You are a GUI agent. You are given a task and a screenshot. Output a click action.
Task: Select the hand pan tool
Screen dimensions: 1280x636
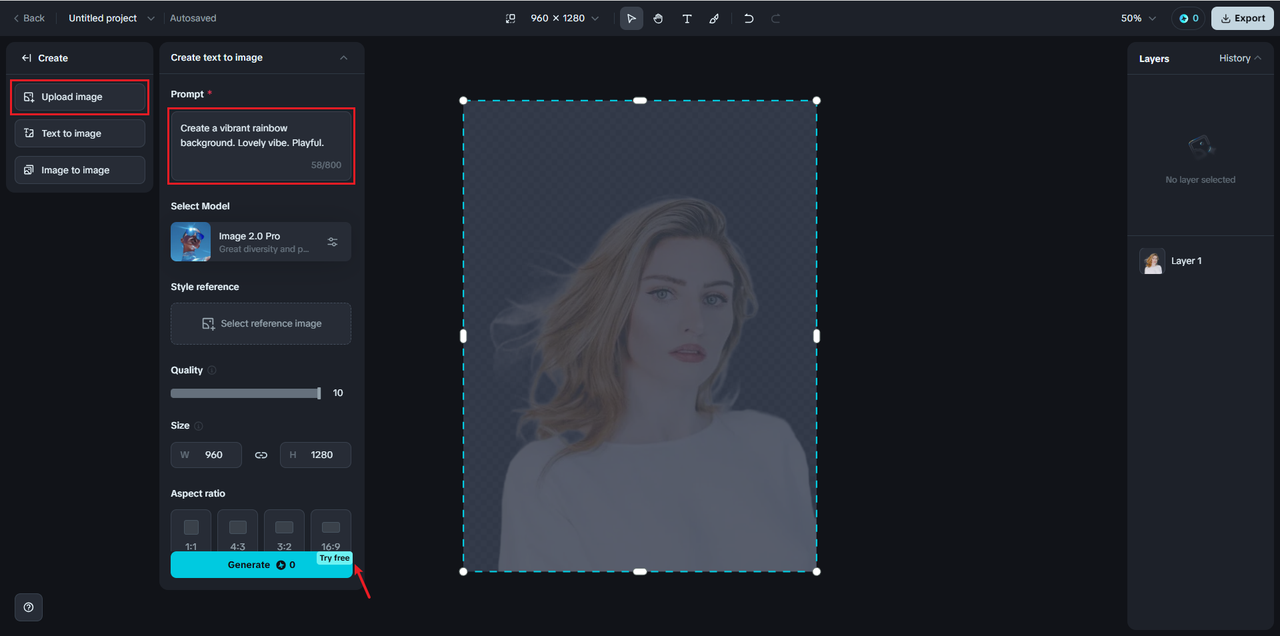pos(658,18)
